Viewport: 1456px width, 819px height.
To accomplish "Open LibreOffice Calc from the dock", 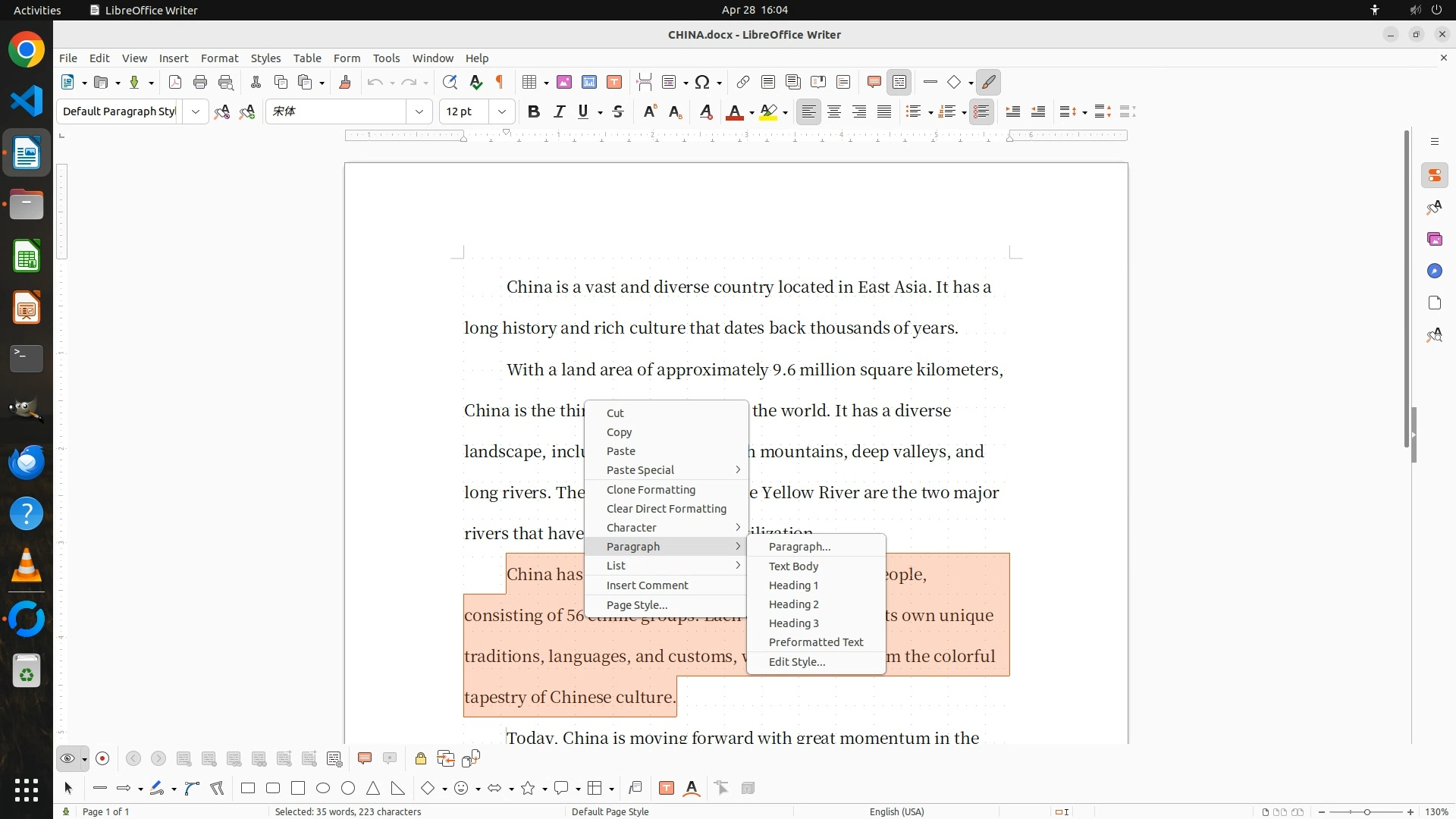I will click(x=27, y=257).
